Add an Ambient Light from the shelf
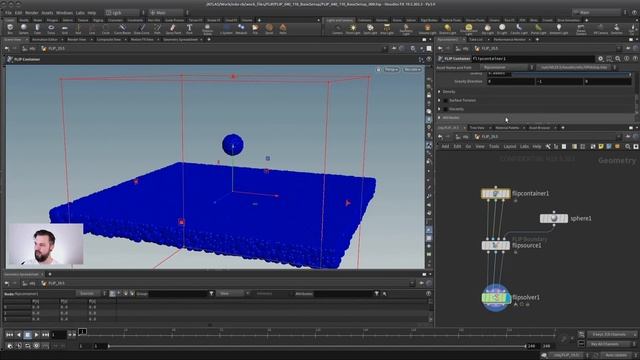The height and width of the screenshot is (360, 640). click(558, 29)
